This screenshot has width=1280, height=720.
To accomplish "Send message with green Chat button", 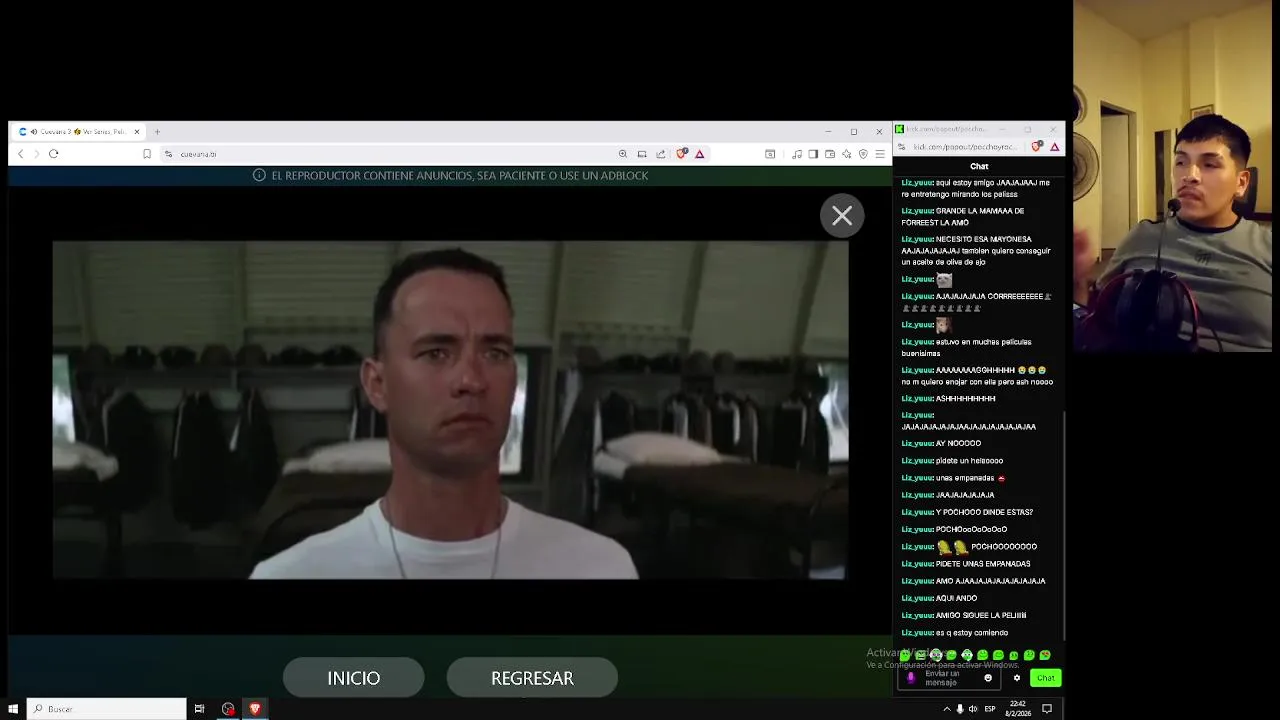I will click(x=1045, y=678).
